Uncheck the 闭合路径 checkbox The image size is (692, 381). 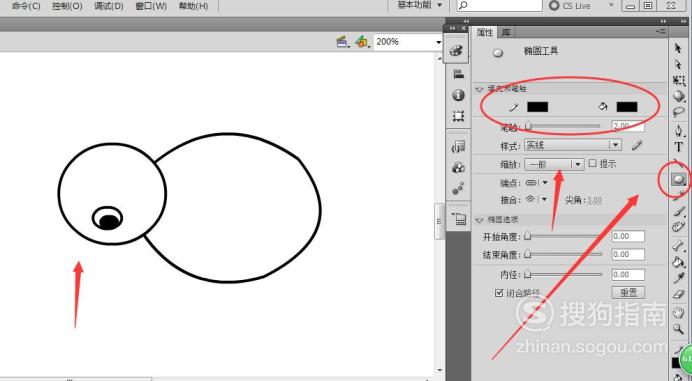pyautogui.click(x=499, y=293)
